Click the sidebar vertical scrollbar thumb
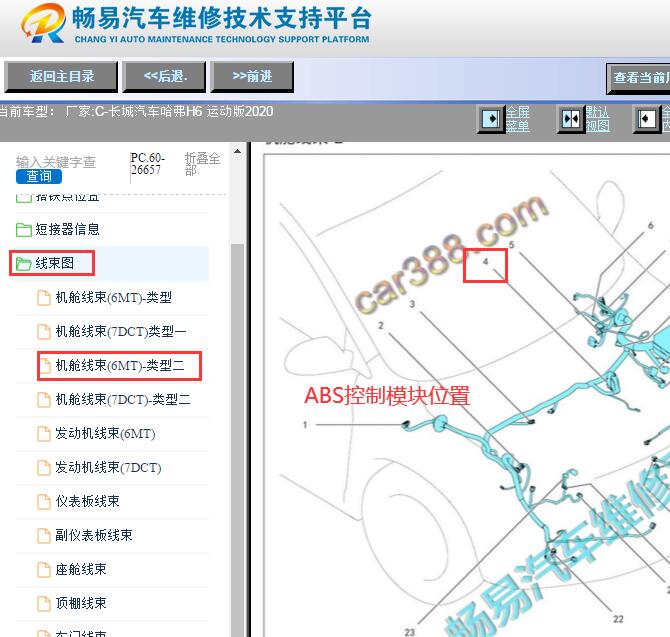The width and height of the screenshot is (670, 637). [x=237, y=440]
